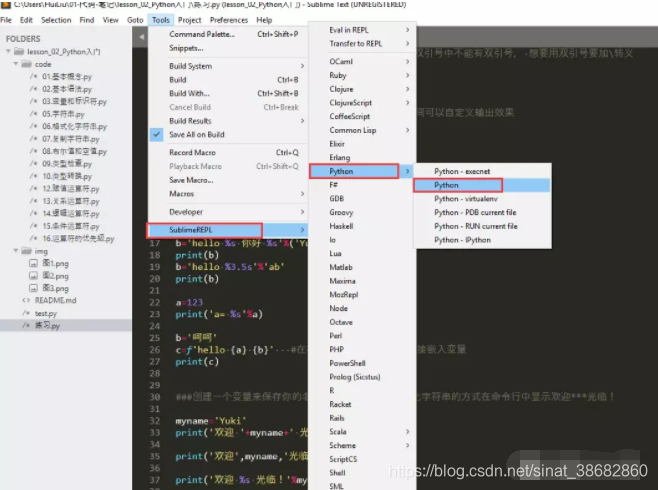Collapse the code folder arrow
This screenshot has width=658, height=490.
tap(16, 64)
